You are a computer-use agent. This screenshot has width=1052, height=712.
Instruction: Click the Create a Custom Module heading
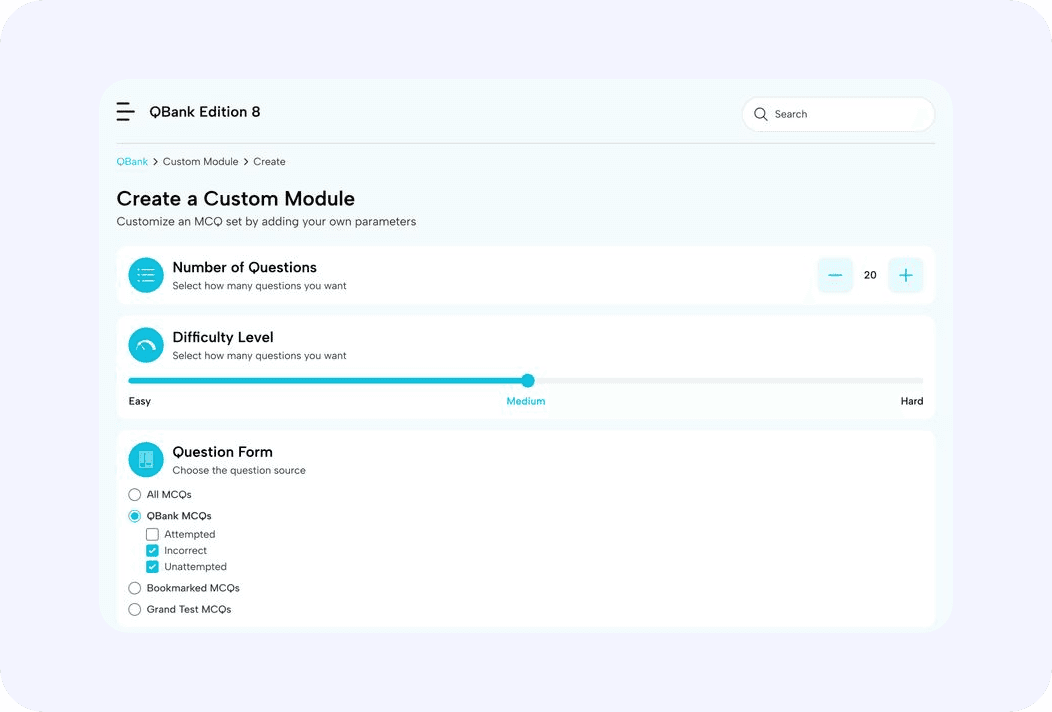coord(235,199)
